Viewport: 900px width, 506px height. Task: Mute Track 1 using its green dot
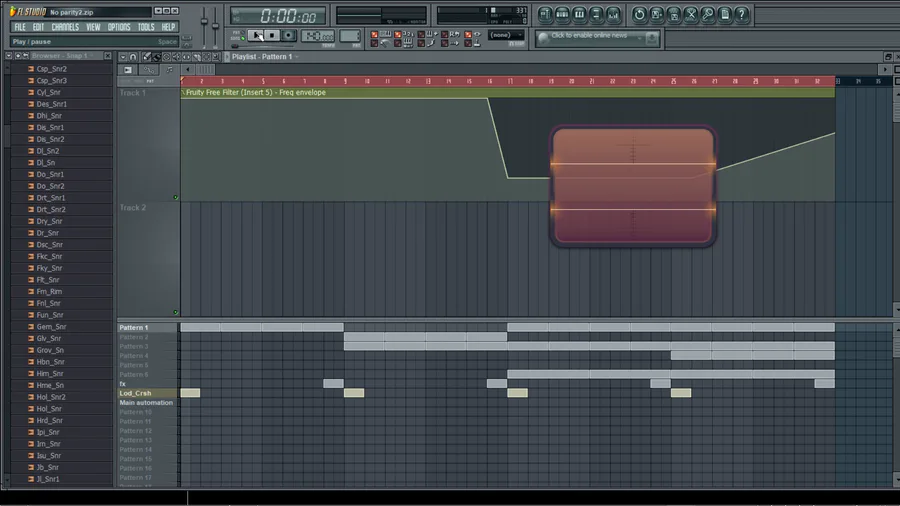point(176,197)
